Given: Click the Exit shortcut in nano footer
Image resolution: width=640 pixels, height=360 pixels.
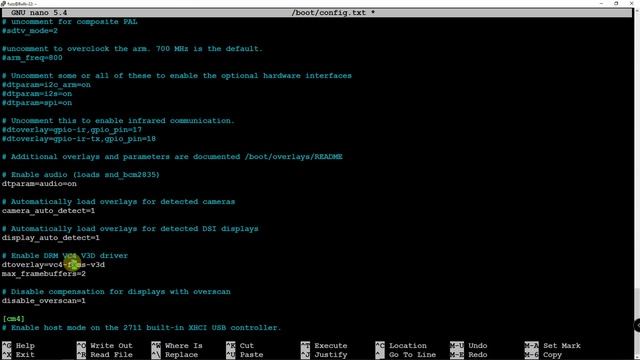Looking at the screenshot, I should [x=18, y=355].
